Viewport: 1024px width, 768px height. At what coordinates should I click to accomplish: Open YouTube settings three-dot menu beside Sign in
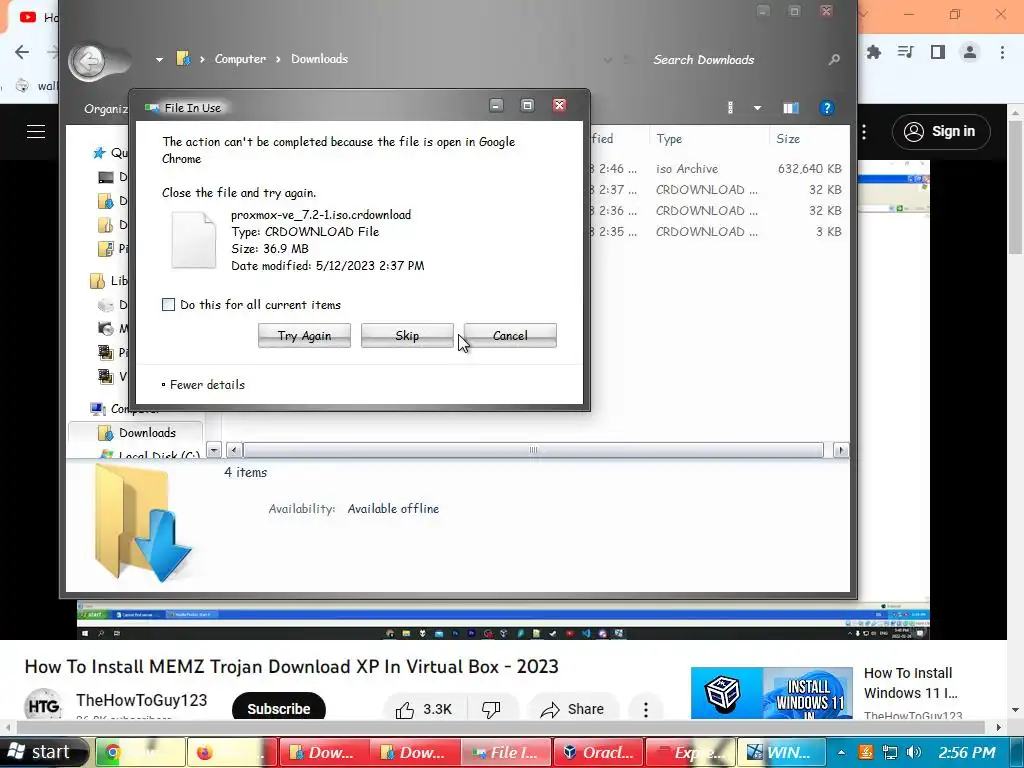point(864,132)
